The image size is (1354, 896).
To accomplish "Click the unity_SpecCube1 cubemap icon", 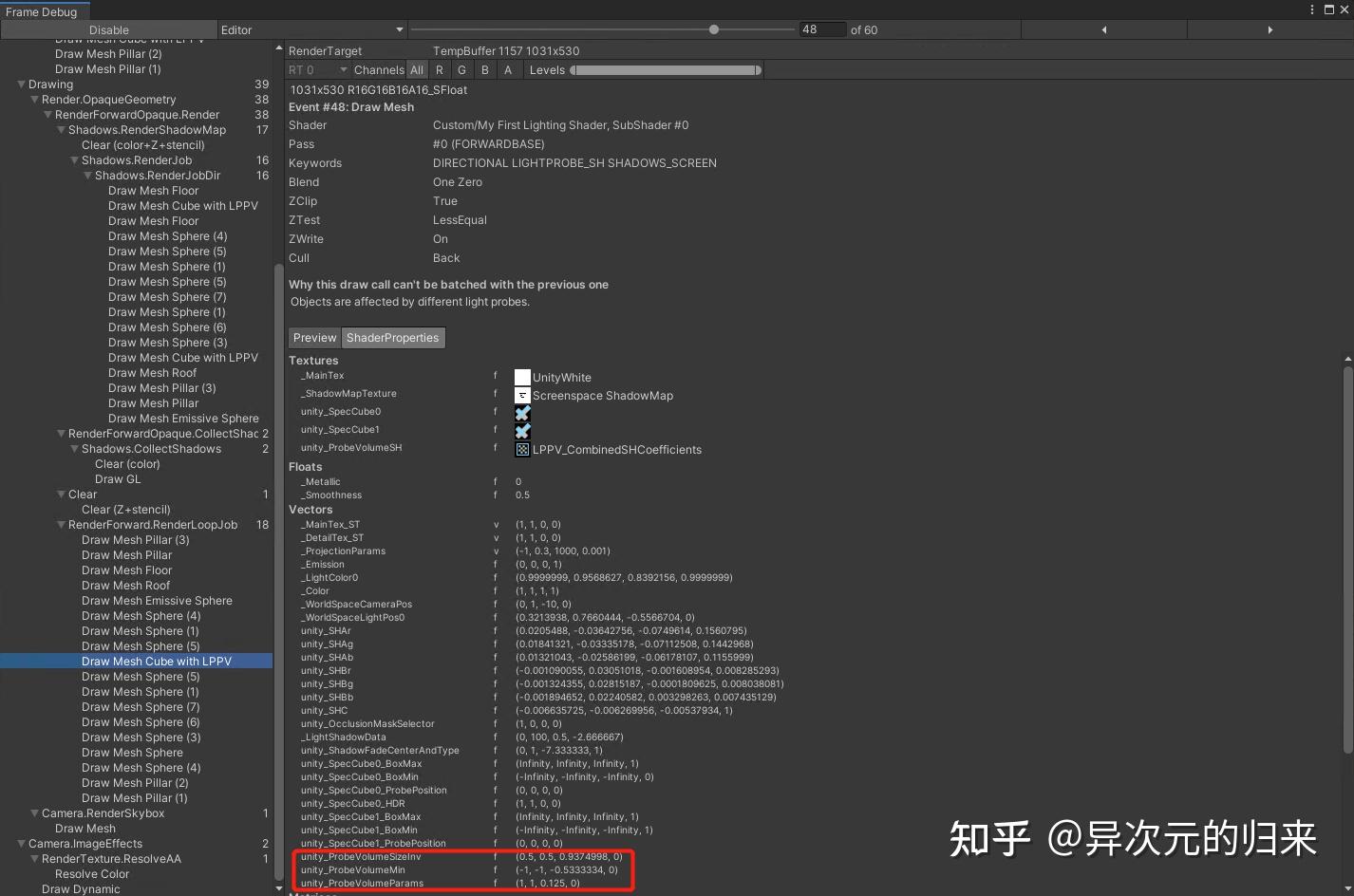I will pos(522,431).
